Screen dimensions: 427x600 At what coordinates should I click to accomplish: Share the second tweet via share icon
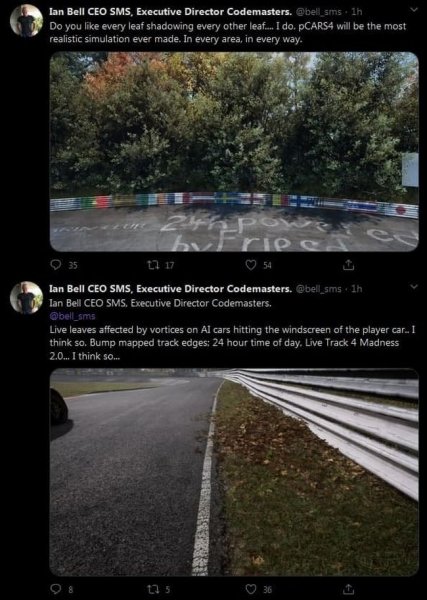click(348, 589)
